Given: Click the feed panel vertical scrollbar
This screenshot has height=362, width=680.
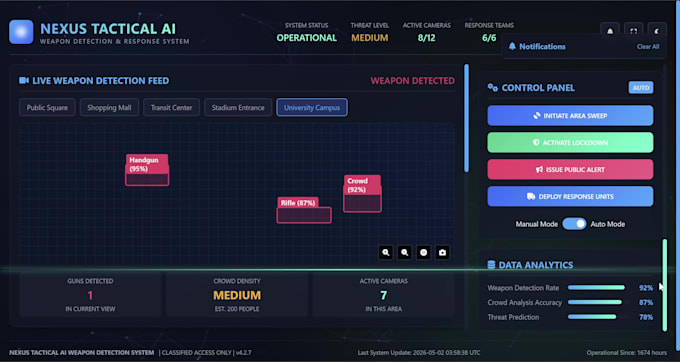Looking at the screenshot, I should tap(467, 118).
